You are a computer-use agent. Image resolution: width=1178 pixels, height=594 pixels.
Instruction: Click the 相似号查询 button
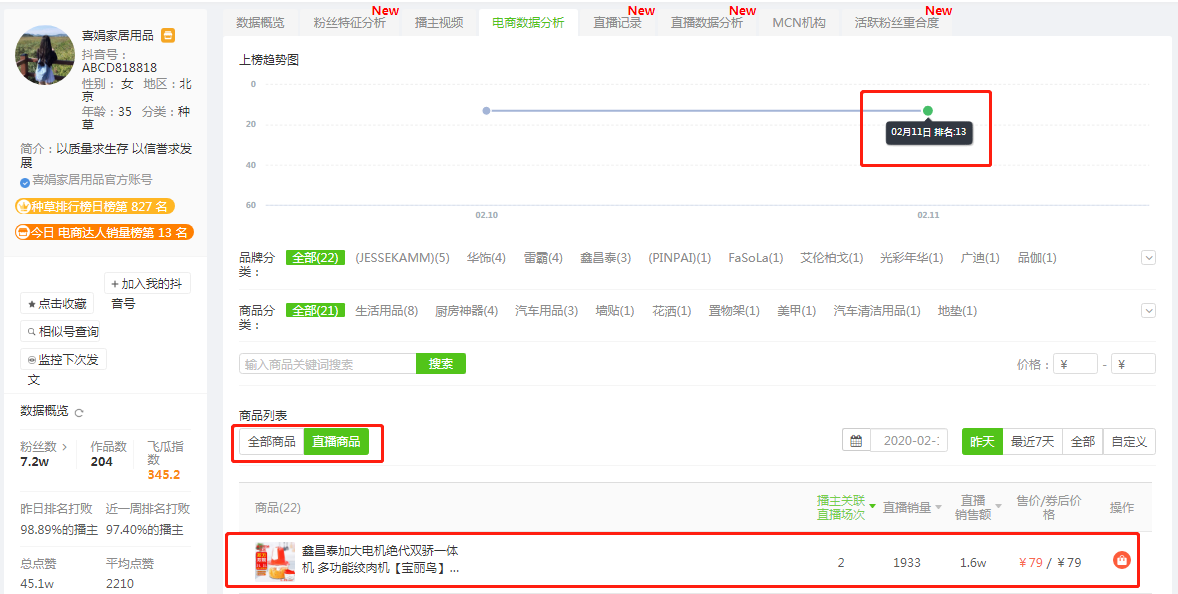coord(59,331)
